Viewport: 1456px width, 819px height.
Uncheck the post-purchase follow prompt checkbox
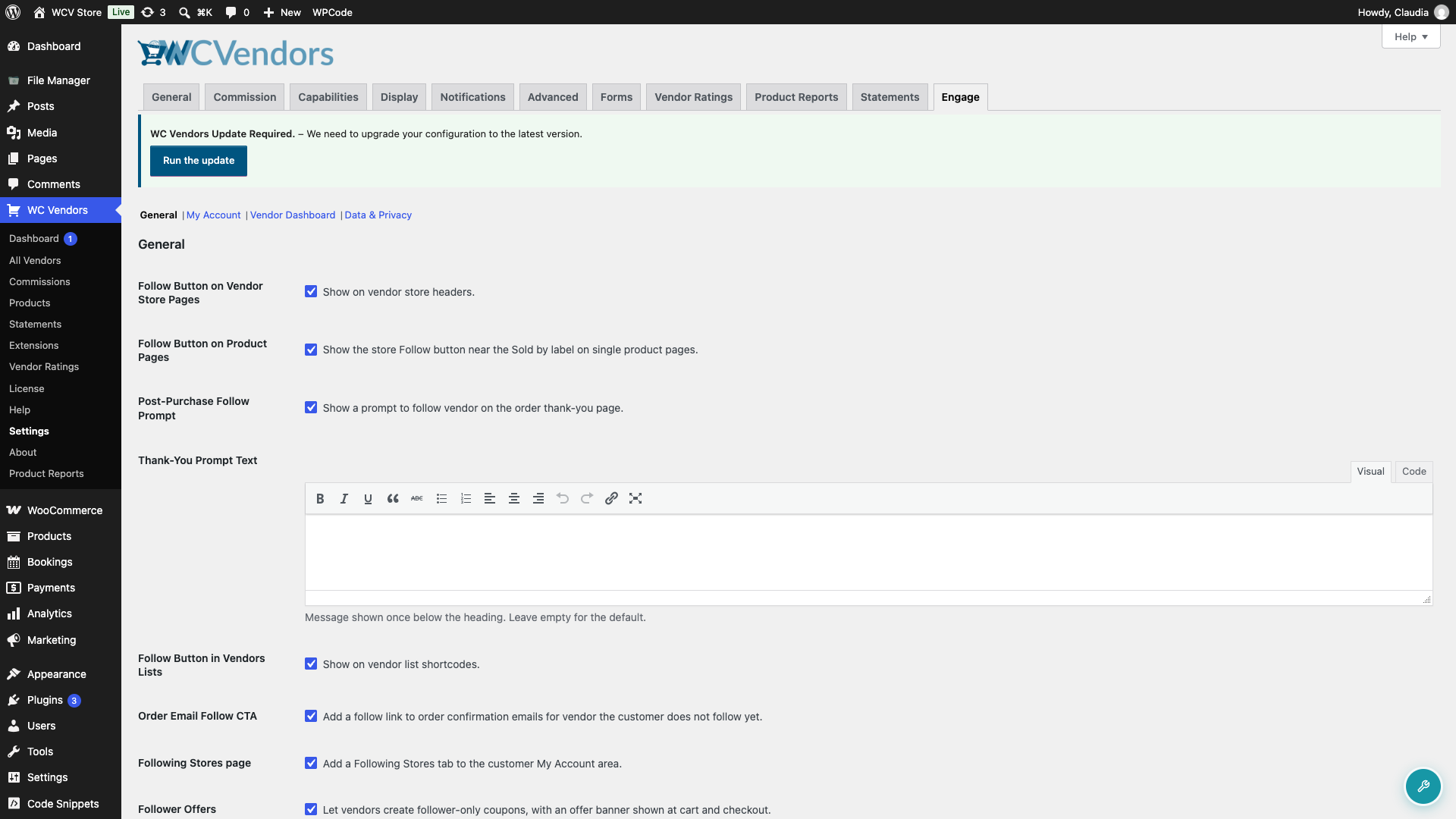click(311, 407)
